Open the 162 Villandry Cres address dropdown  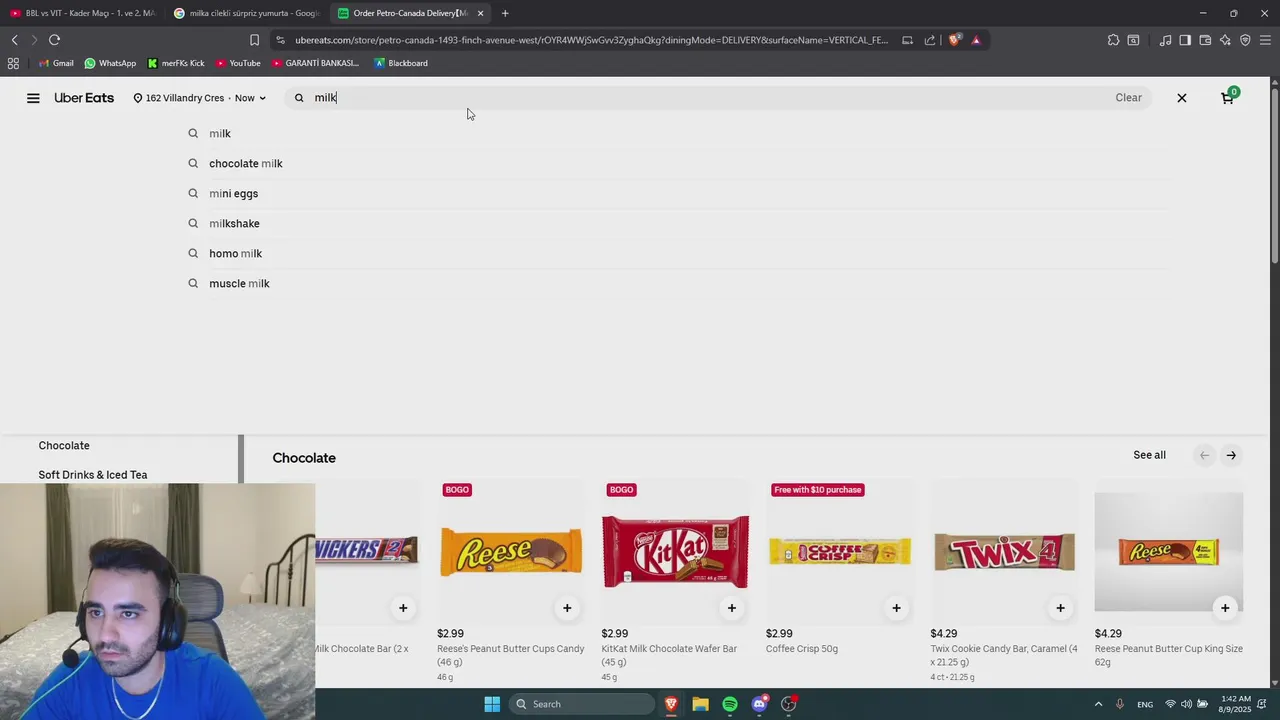(200, 98)
